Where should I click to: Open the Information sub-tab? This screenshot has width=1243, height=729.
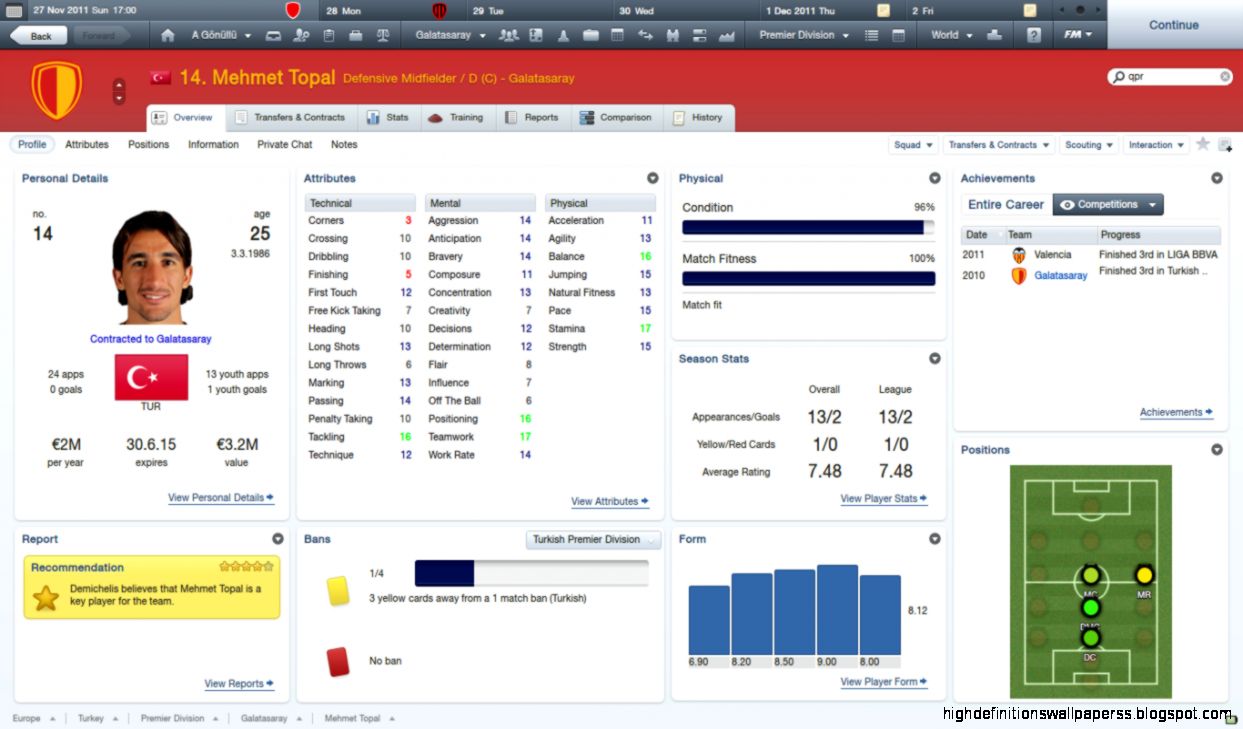[x=213, y=144]
